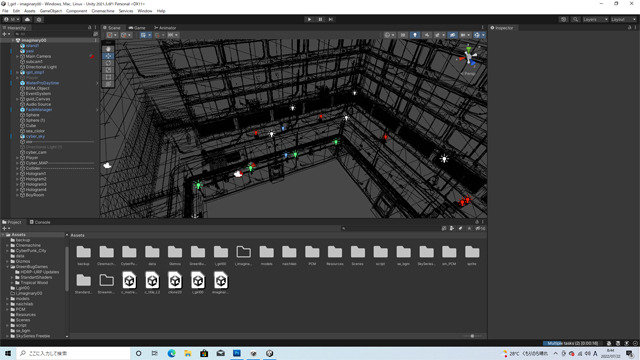Select Hologram1 in the Hierarchy

36,173
